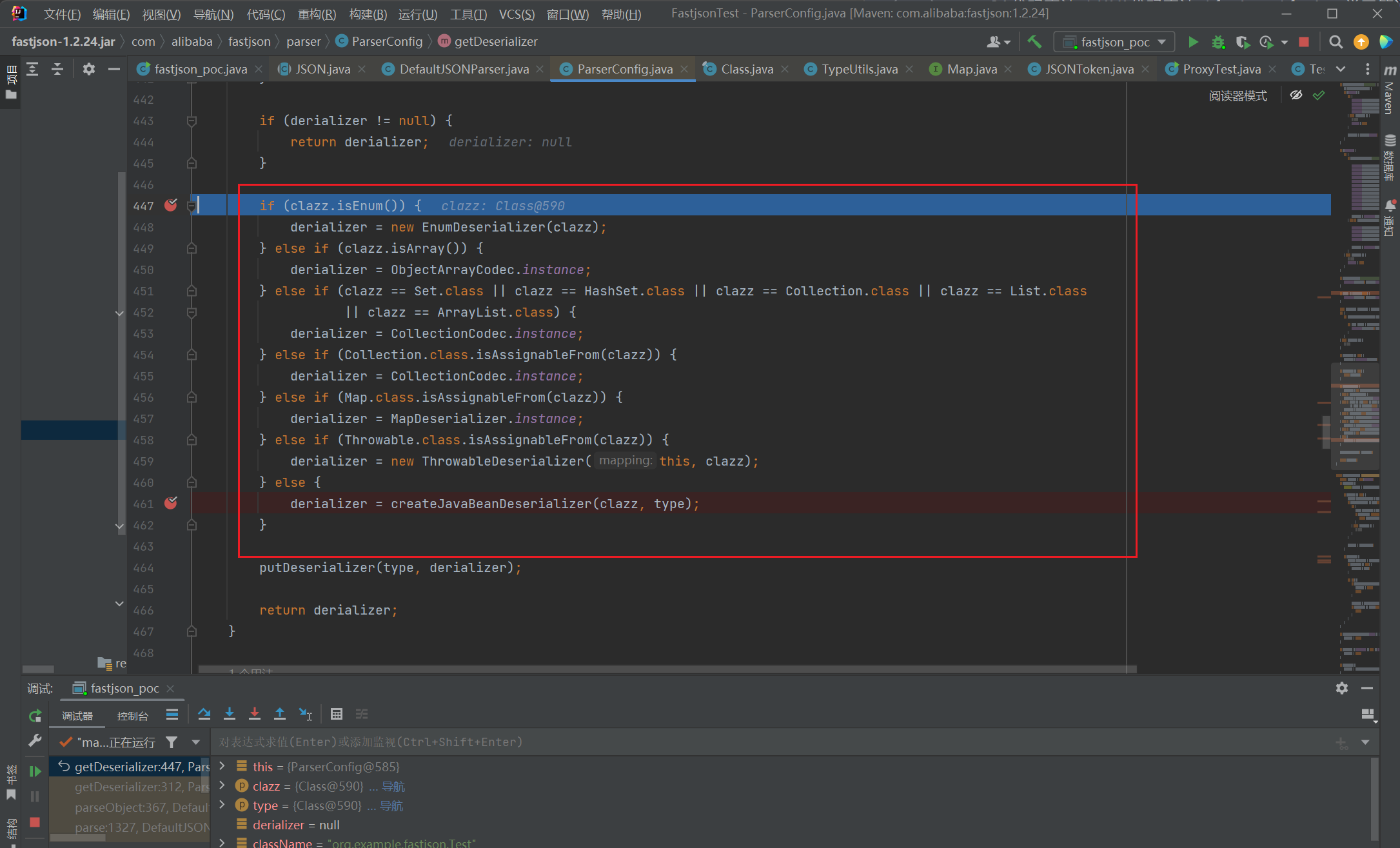This screenshot has width=1400, height=848.
Task: Resume program with green play icon
Action: pyautogui.click(x=35, y=771)
